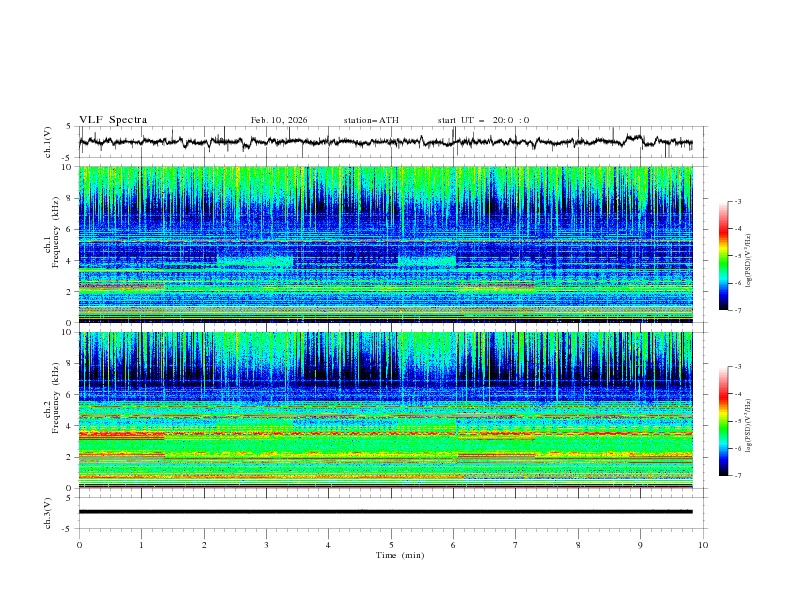Click the "VLF Spectra" plot title
This screenshot has height=612, width=792.
pyautogui.click(x=113, y=120)
